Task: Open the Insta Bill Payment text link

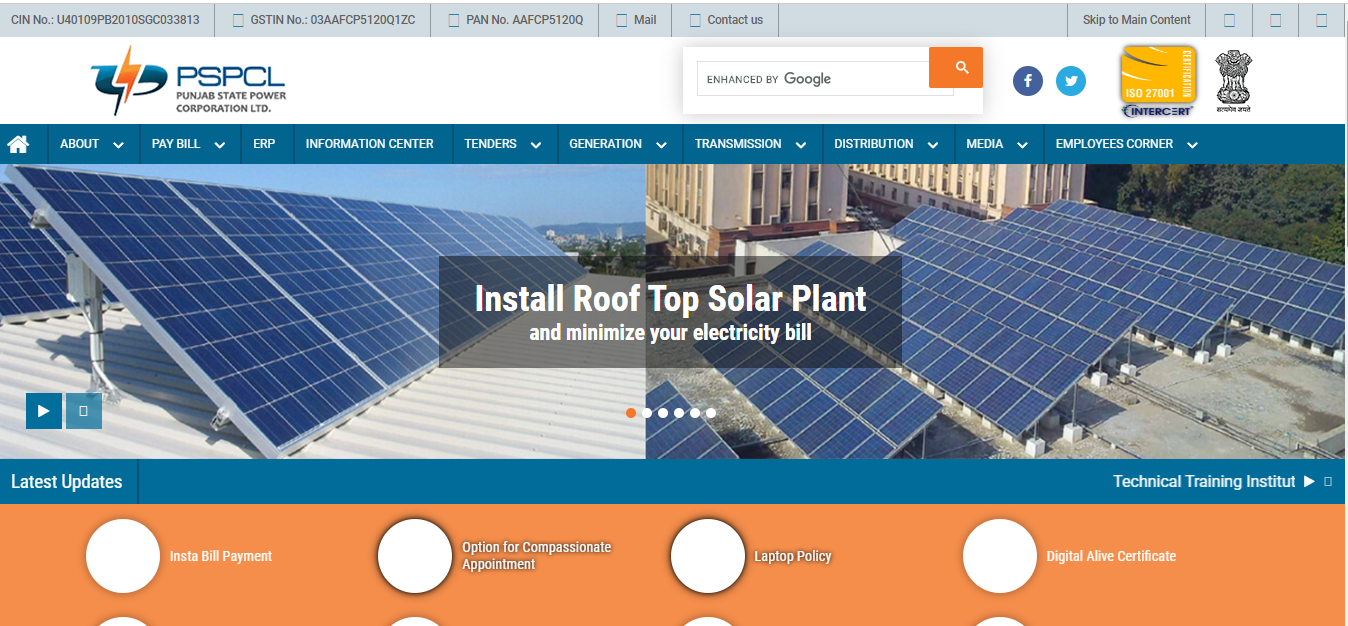Action: click(x=221, y=556)
